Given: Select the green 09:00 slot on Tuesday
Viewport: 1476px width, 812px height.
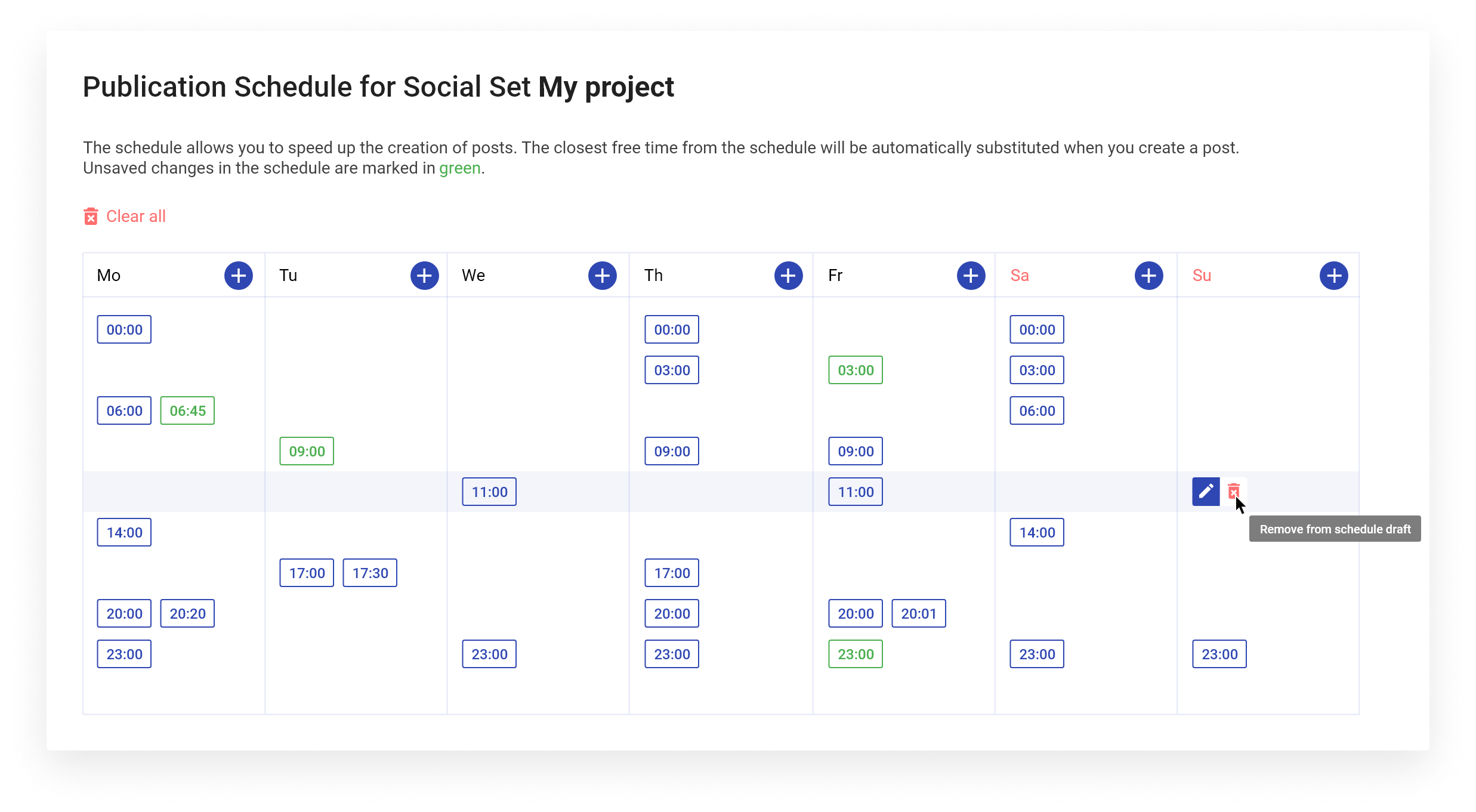Looking at the screenshot, I should pyautogui.click(x=306, y=451).
